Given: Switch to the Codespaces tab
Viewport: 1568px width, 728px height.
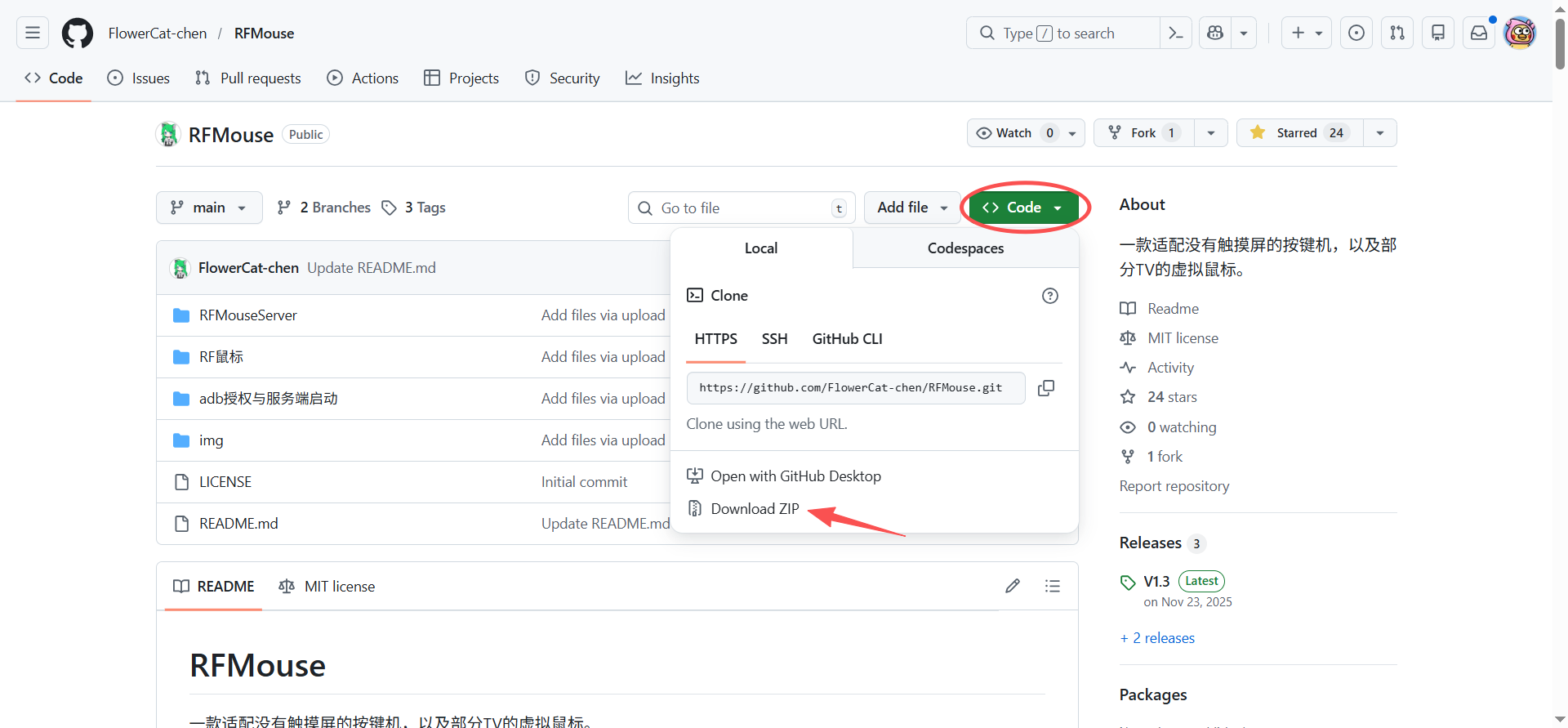Looking at the screenshot, I should click(966, 248).
